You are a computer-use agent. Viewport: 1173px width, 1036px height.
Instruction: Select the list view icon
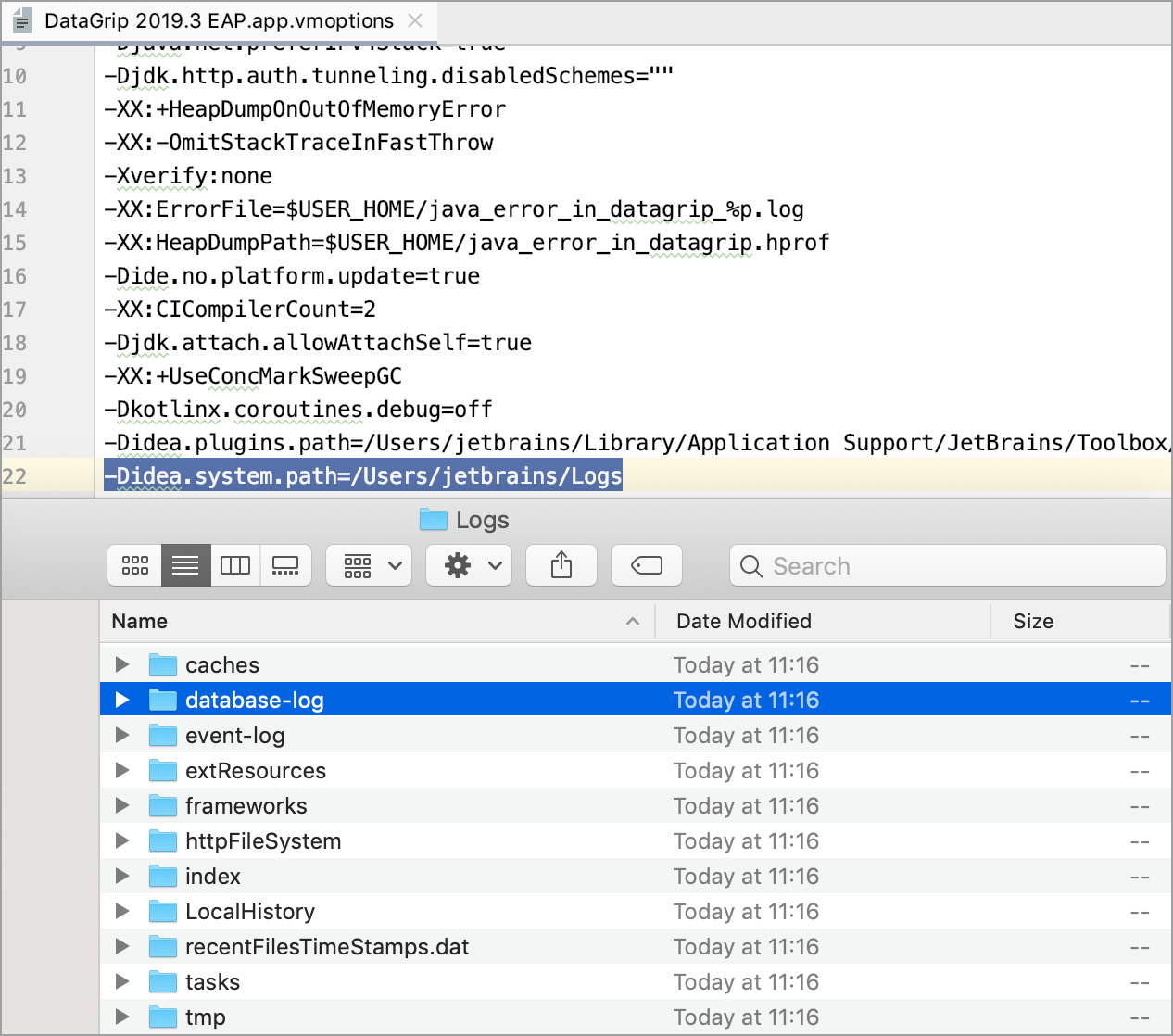click(185, 565)
